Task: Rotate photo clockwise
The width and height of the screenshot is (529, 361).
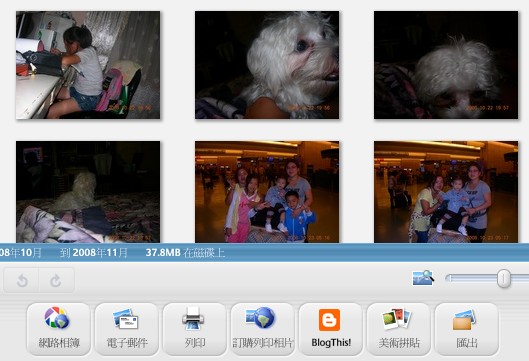Action: 56,280
